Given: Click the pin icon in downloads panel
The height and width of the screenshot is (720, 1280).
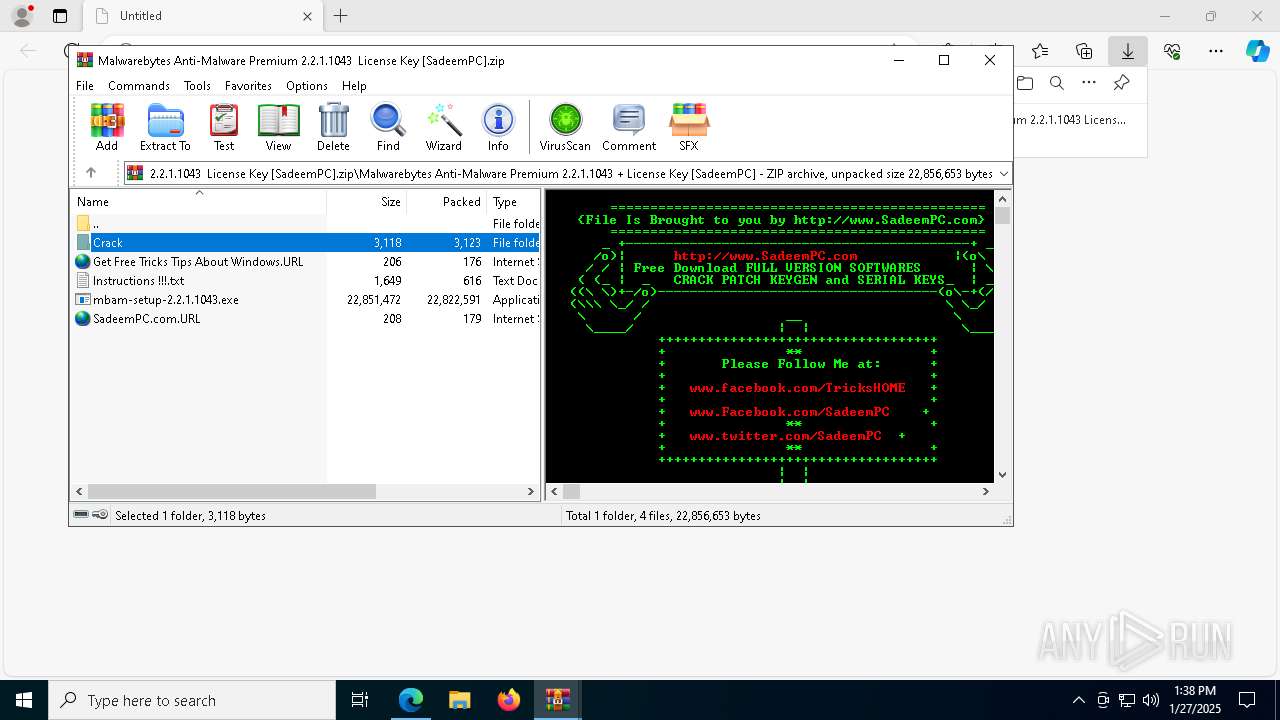Looking at the screenshot, I should pyautogui.click(x=1121, y=83).
